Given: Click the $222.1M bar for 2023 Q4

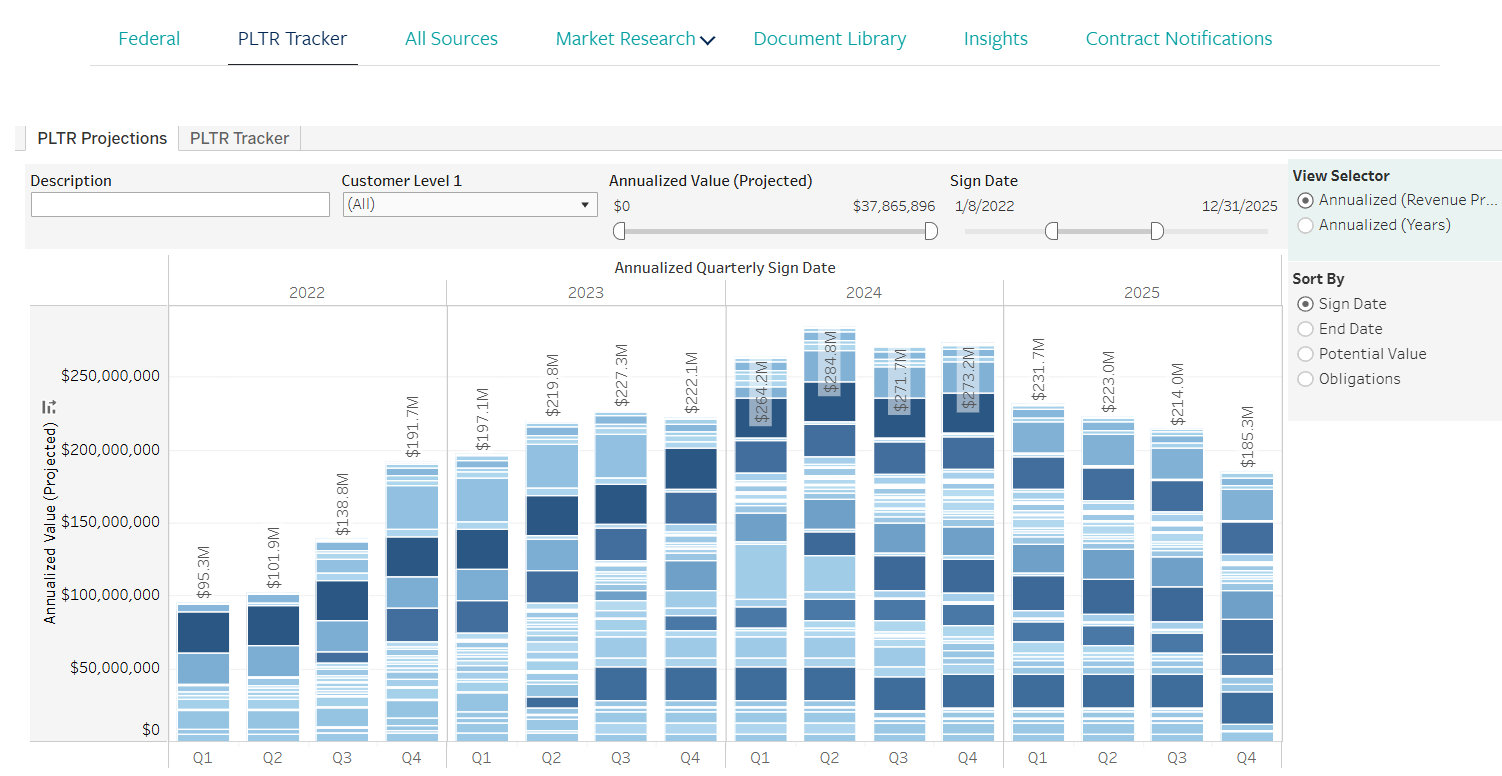Looking at the screenshot, I should point(691,580).
